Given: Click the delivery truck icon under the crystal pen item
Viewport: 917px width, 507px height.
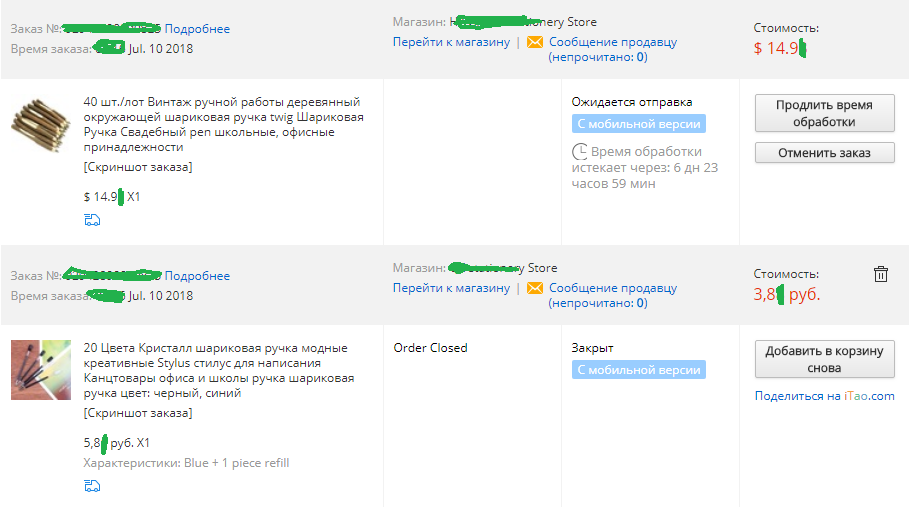Looking at the screenshot, I should coord(92,486).
